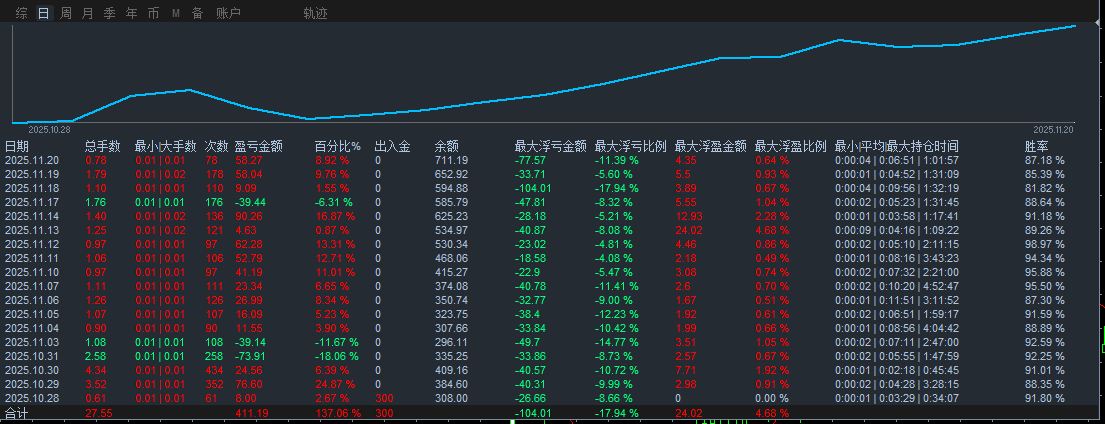
Task: Switch to the 年 yearly tab
Action: pyautogui.click(x=131, y=13)
